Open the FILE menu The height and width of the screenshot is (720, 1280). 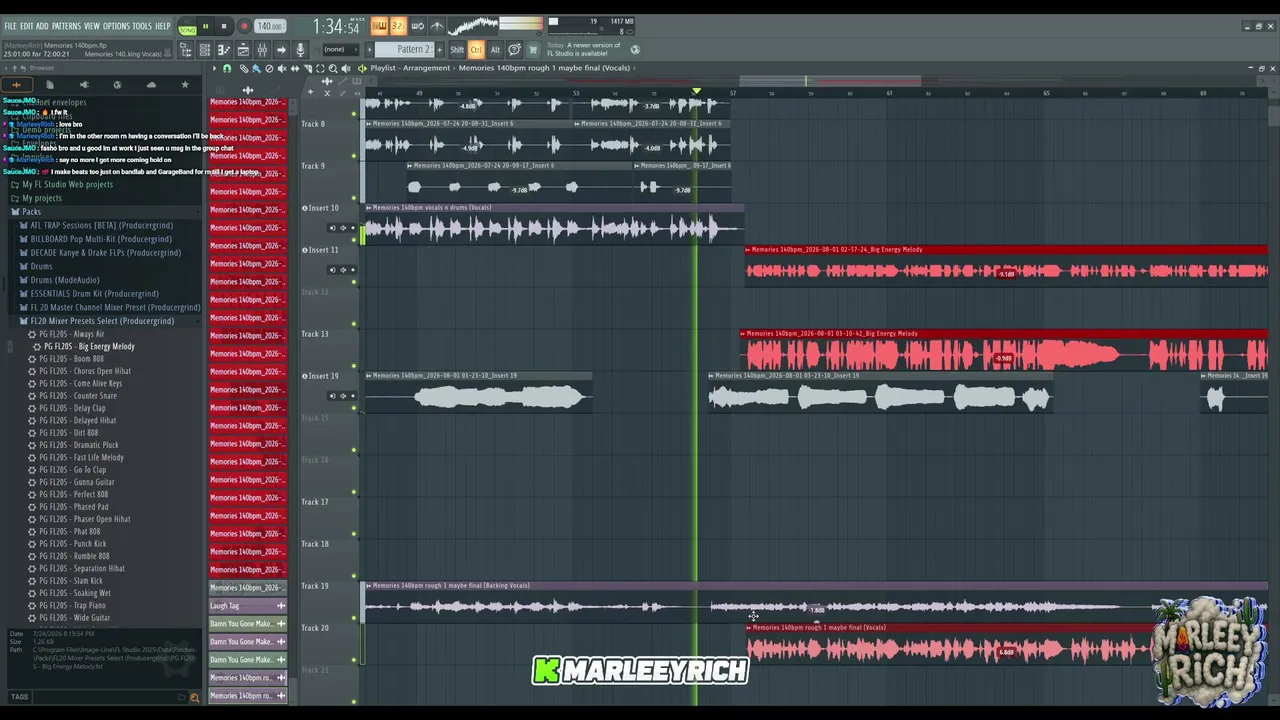pos(10,26)
